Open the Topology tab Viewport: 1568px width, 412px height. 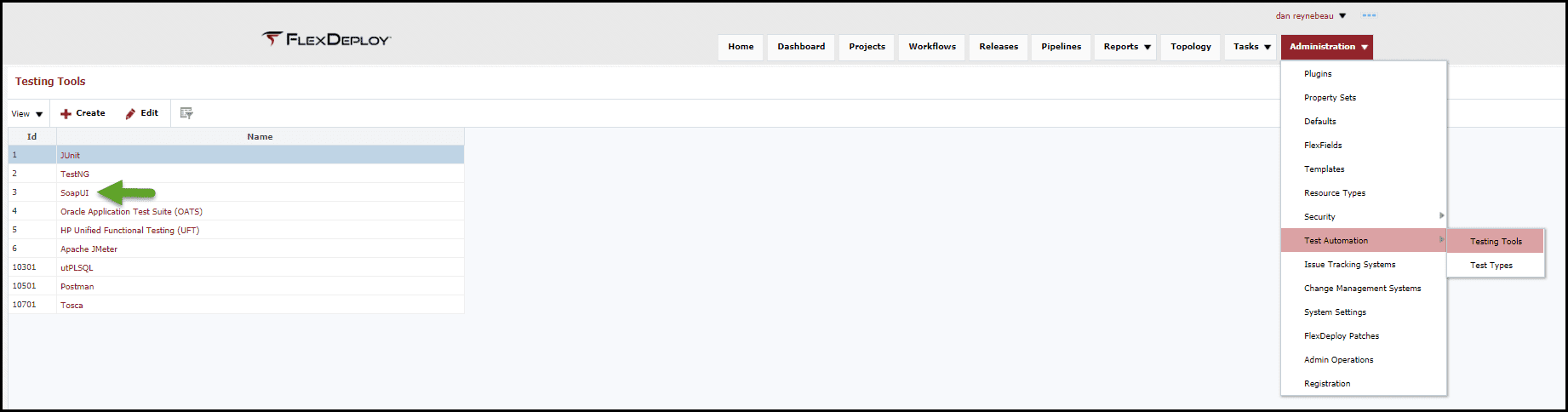pyautogui.click(x=1190, y=47)
